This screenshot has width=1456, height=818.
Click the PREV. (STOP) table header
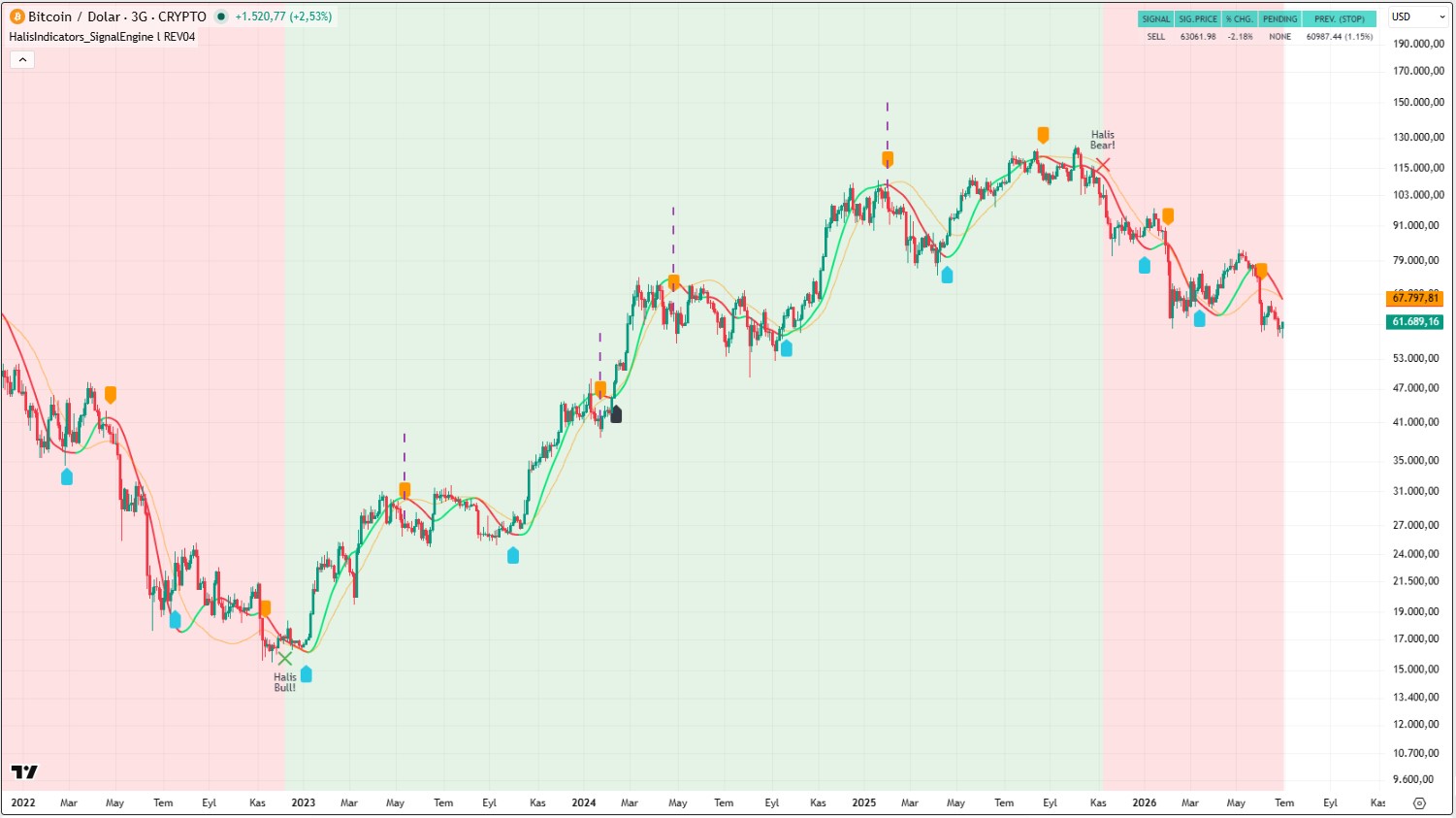pos(1339,18)
